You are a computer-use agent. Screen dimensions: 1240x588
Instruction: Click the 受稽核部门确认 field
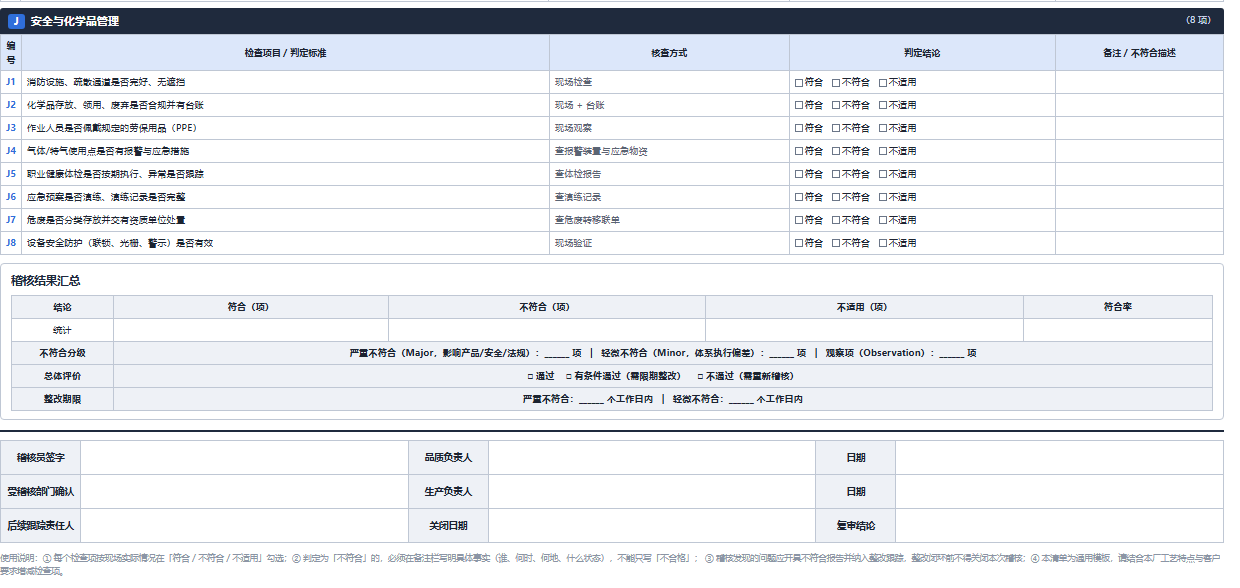click(245, 492)
